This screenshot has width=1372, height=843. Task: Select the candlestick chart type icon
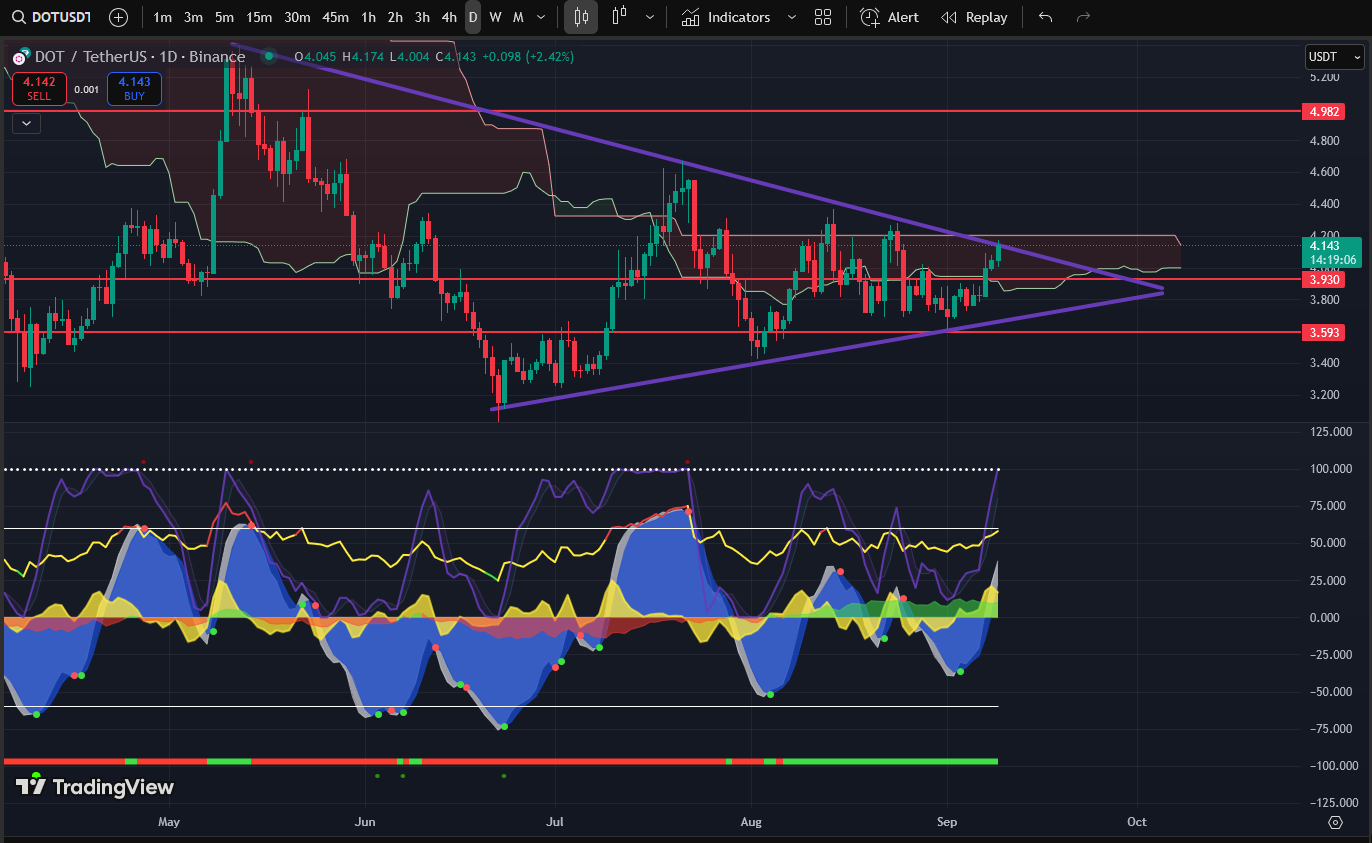pyautogui.click(x=580, y=17)
